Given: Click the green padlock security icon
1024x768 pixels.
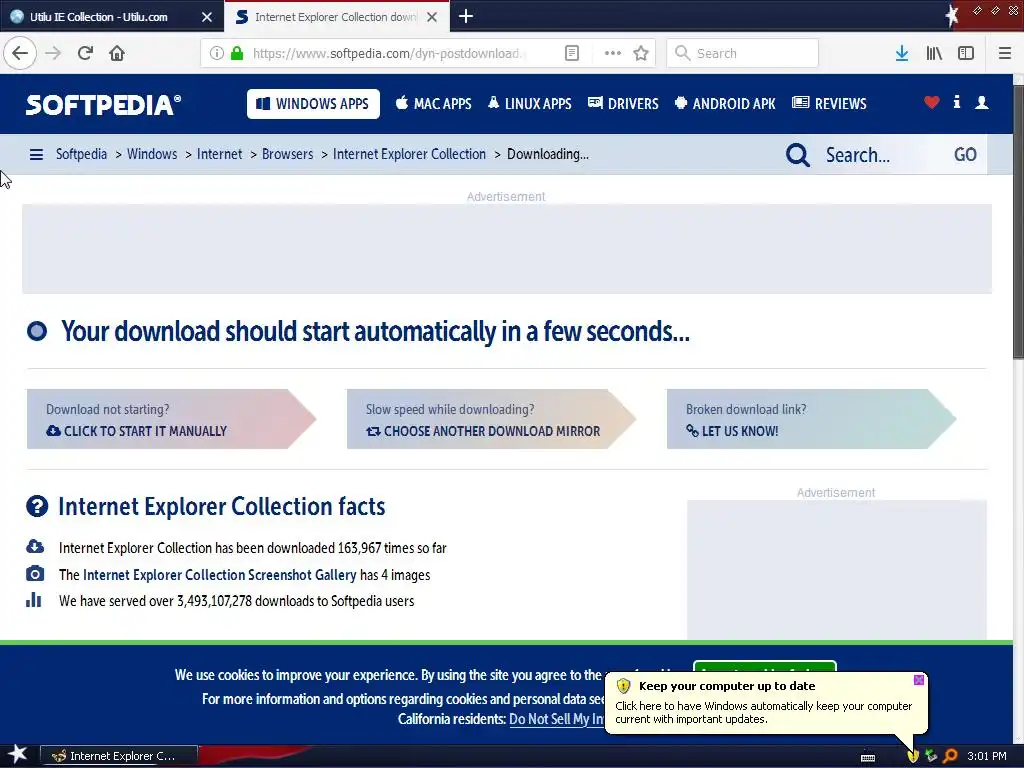Looking at the screenshot, I should pyautogui.click(x=237, y=53).
